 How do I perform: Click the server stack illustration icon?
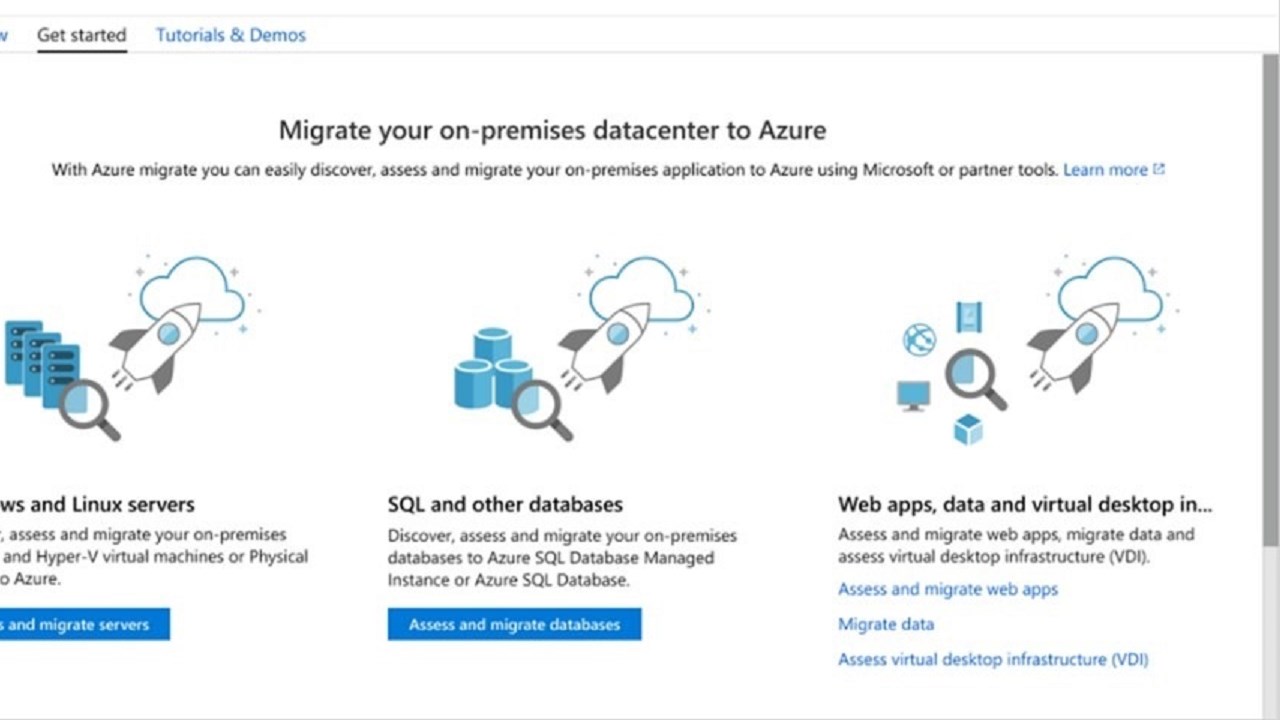click(40, 362)
